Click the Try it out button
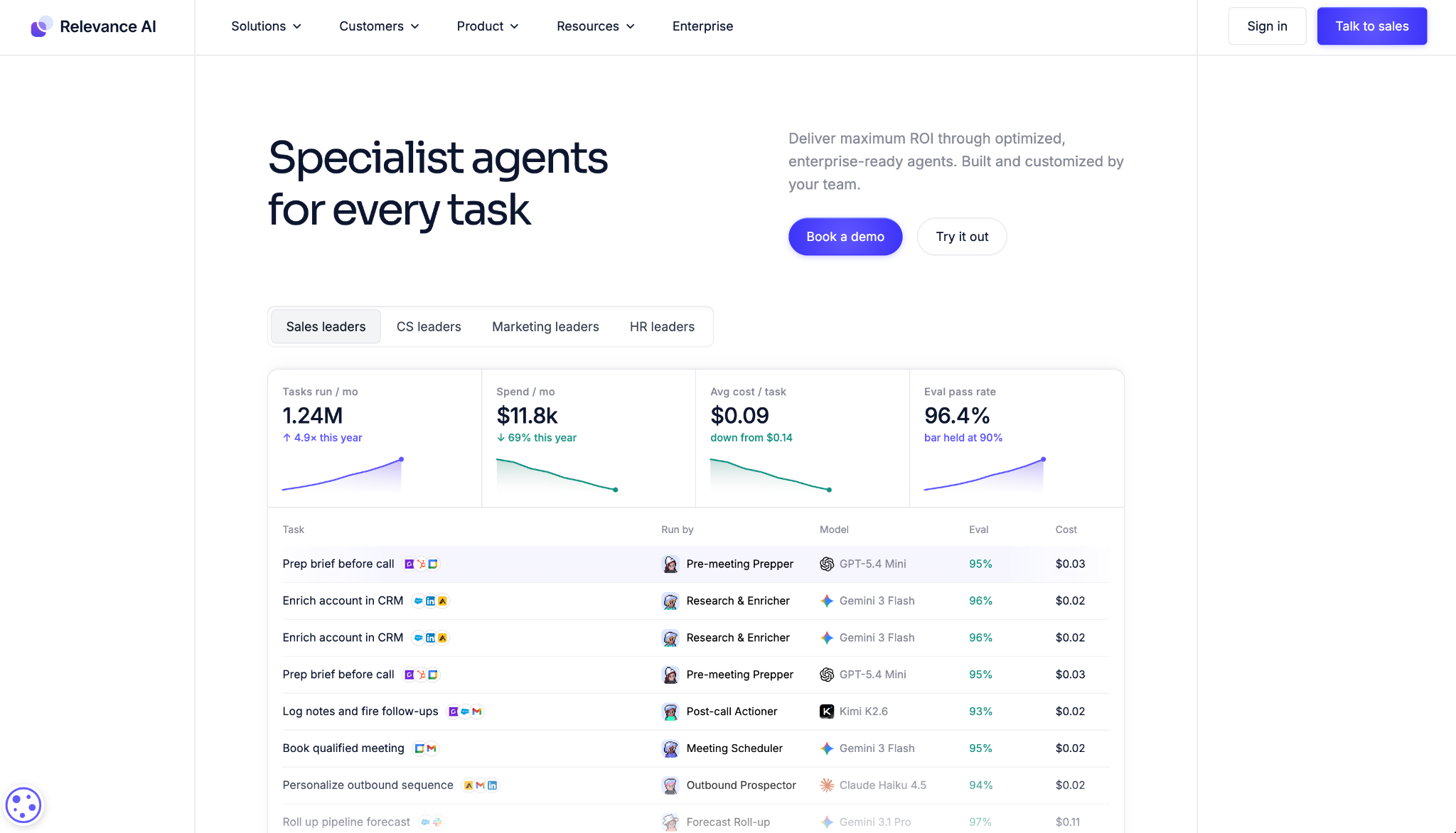The height and width of the screenshot is (833, 1456). click(962, 237)
